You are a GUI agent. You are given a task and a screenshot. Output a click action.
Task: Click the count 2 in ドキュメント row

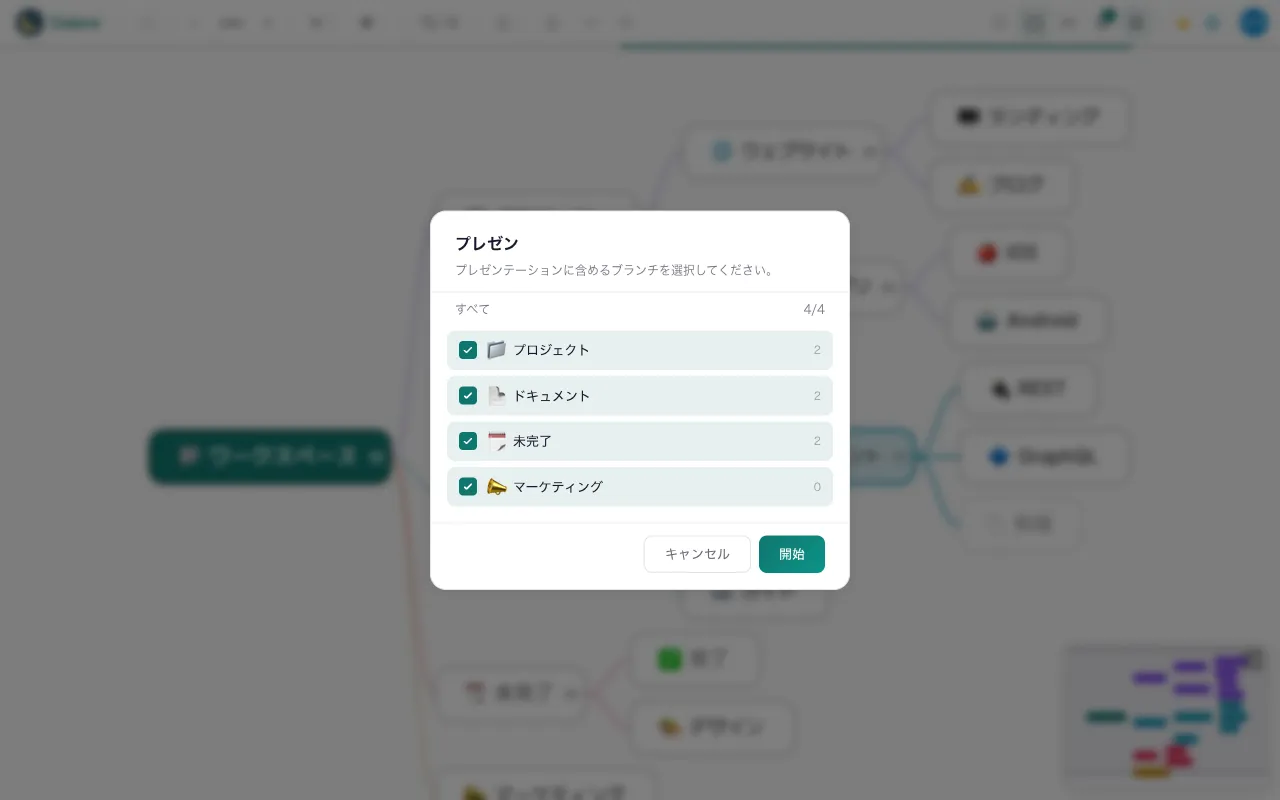click(x=817, y=395)
